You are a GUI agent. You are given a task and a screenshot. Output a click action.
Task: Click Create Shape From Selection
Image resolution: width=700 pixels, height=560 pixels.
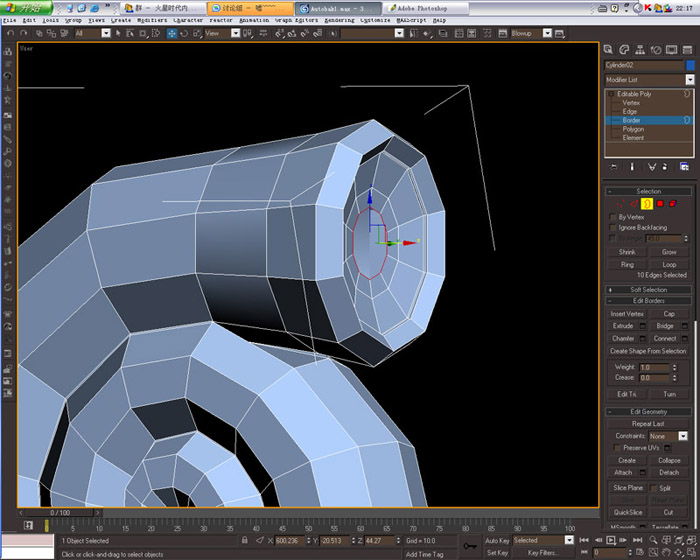(648, 351)
